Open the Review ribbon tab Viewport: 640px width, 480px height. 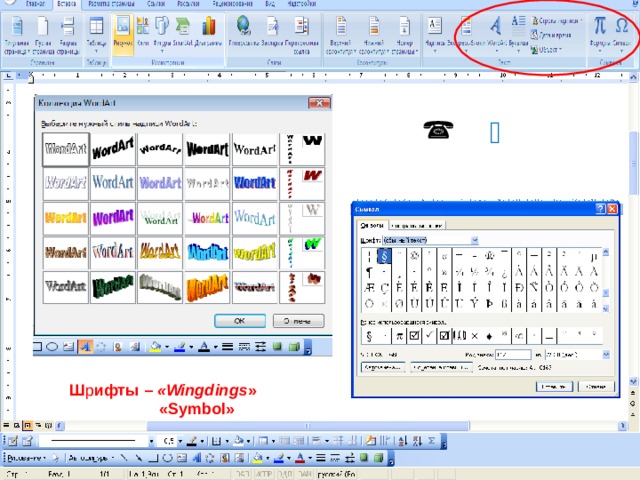pos(232,4)
